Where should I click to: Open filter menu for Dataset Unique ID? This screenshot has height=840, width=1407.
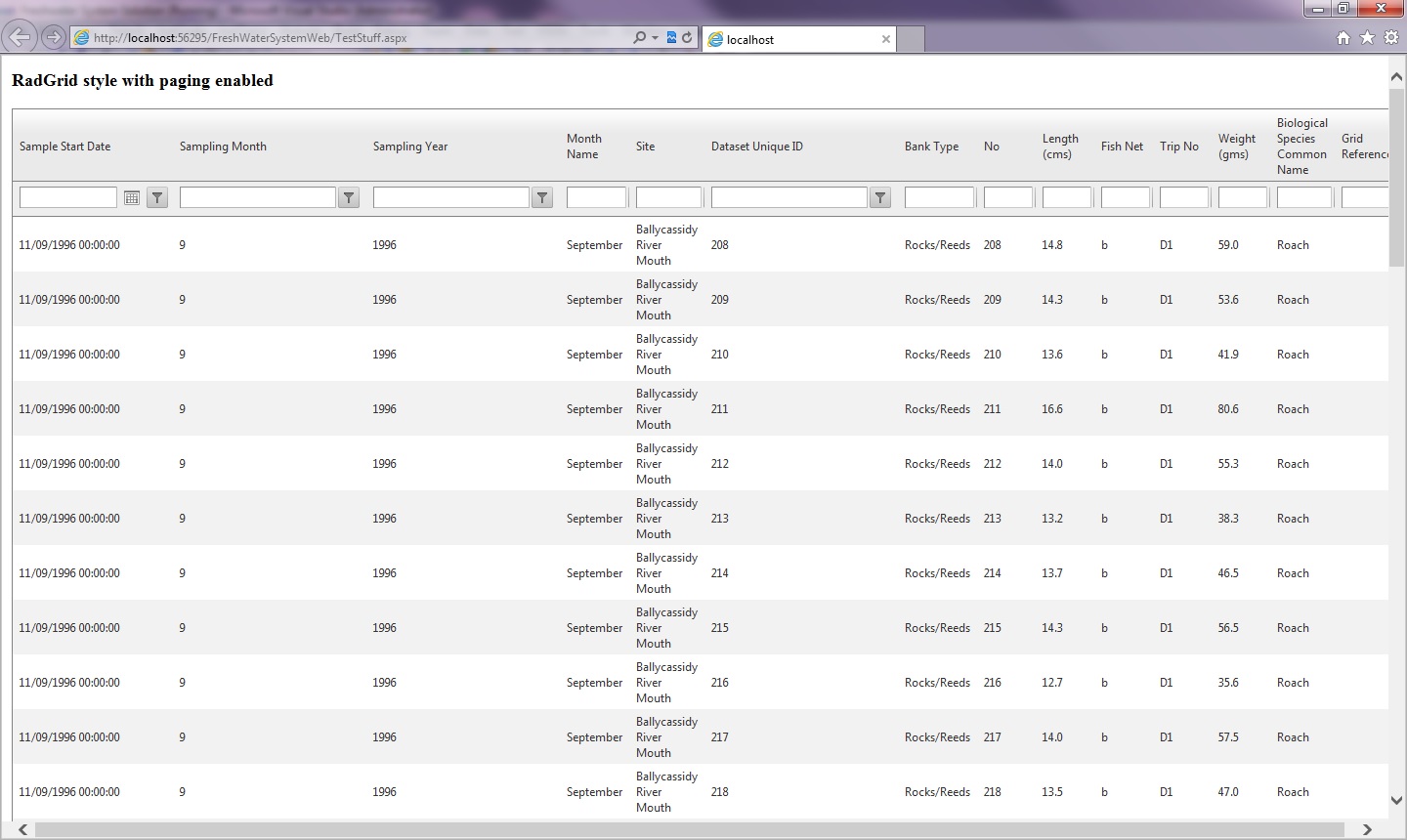[880, 197]
